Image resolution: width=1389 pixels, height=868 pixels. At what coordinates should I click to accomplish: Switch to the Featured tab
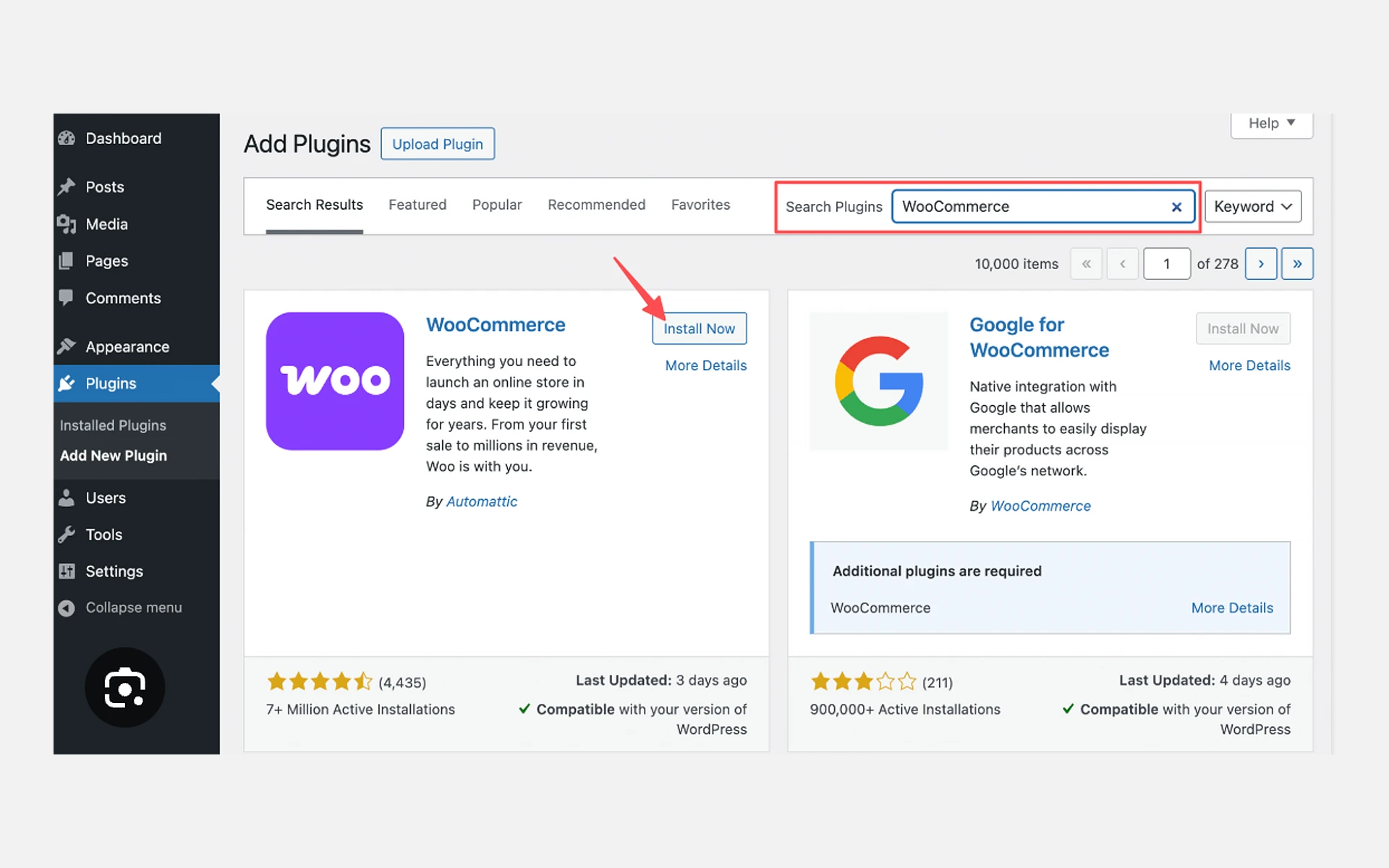pos(417,205)
